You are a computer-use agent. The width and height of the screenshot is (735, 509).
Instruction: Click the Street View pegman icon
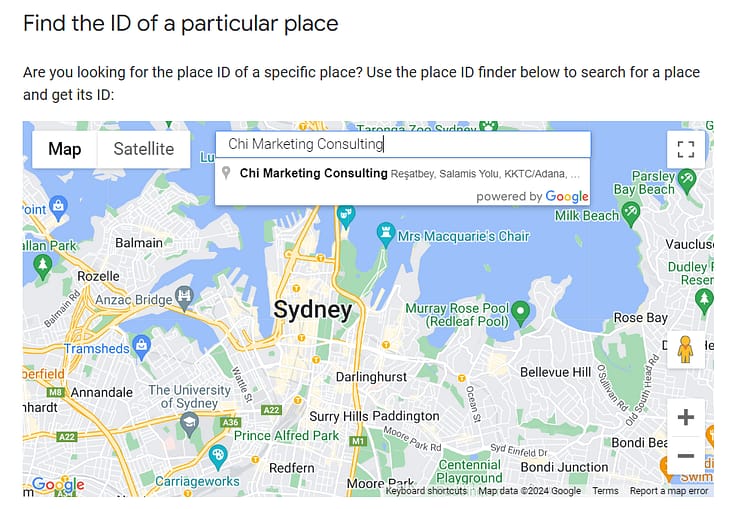click(x=685, y=350)
